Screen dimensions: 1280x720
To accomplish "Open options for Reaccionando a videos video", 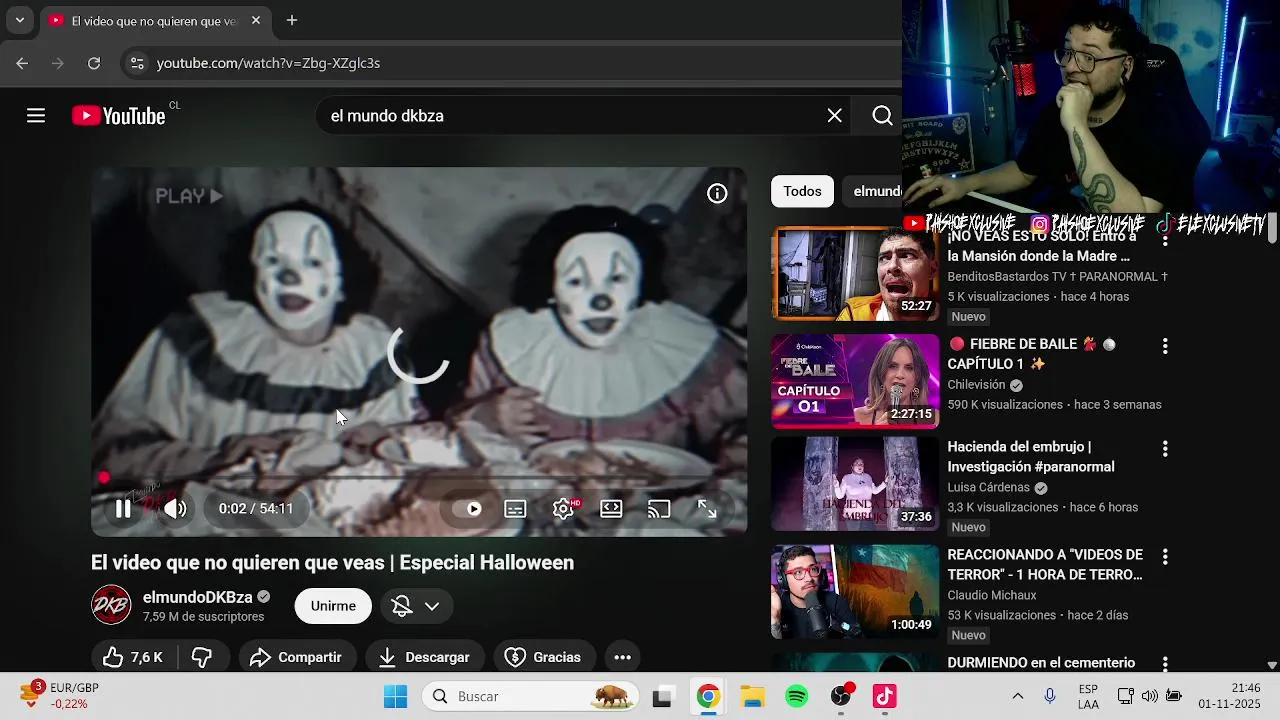I will pyautogui.click(x=1164, y=557).
